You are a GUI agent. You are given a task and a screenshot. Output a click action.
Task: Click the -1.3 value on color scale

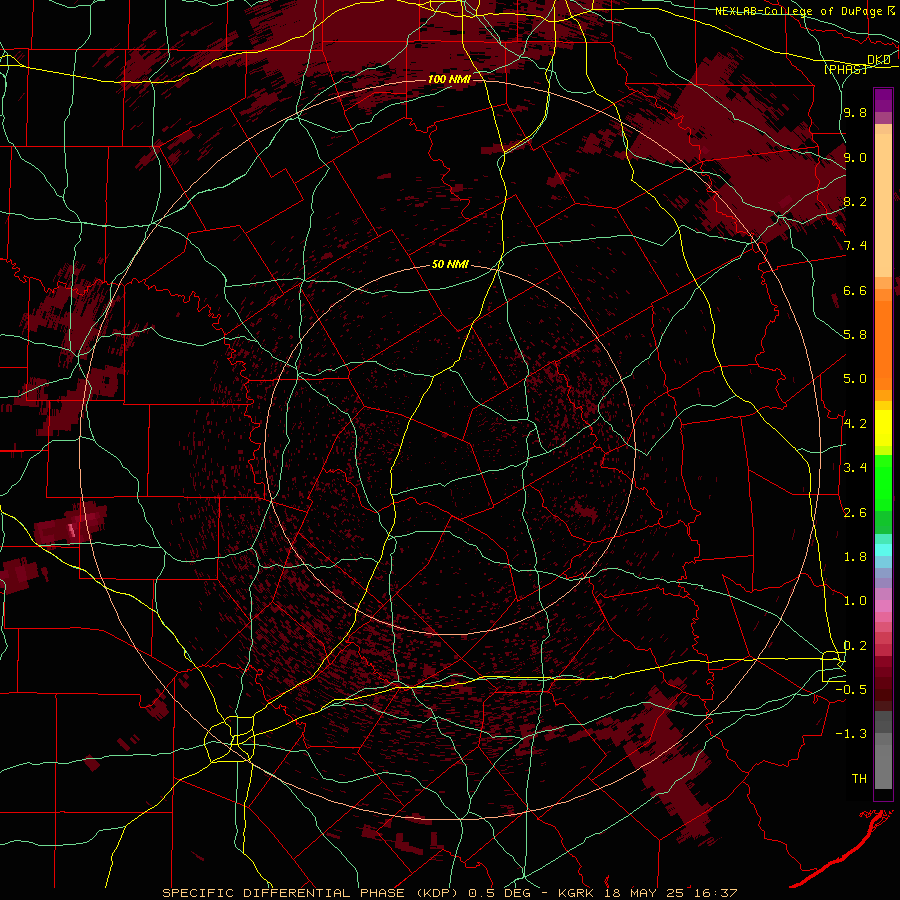tap(851, 734)
